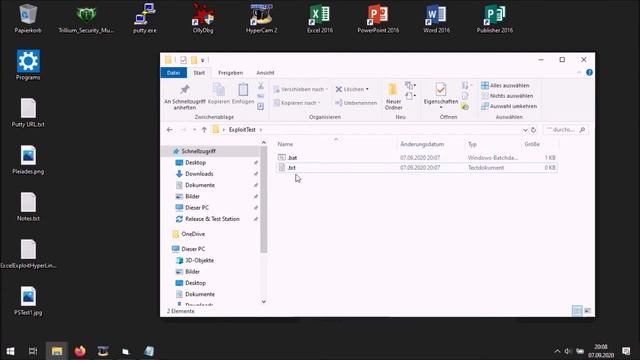The image size is (640, 360).
Task: Click Nichts auswählen in ribbon
Action: click(x=507, y=96)
